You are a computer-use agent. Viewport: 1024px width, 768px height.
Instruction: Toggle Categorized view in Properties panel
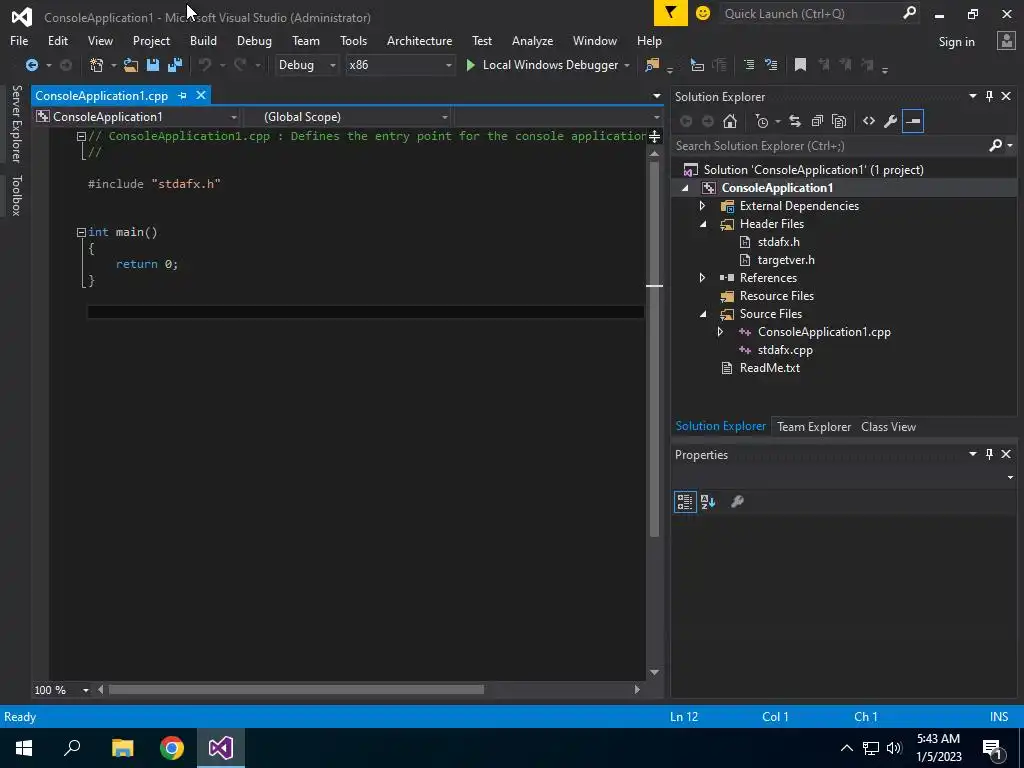[x=685, y=502]
